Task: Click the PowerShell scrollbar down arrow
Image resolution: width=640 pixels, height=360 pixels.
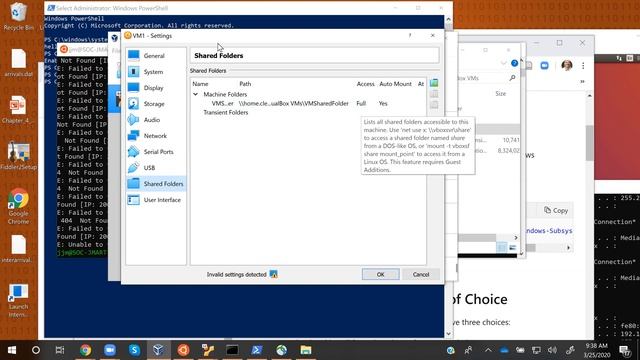Action: coord(448,334)
